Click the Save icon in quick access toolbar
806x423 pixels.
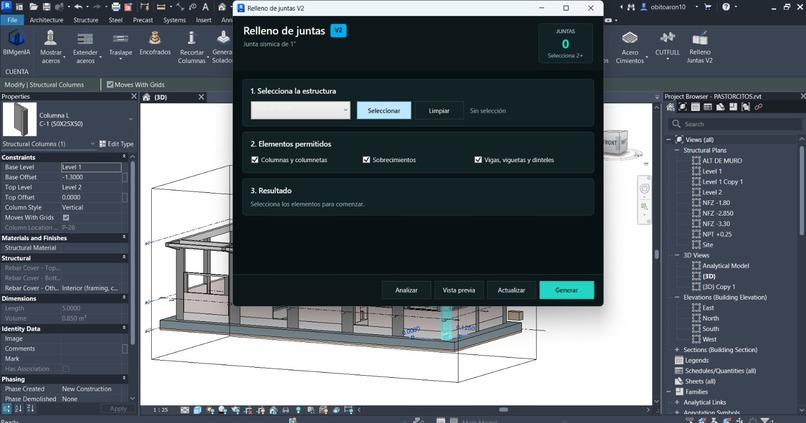point(46,7)
